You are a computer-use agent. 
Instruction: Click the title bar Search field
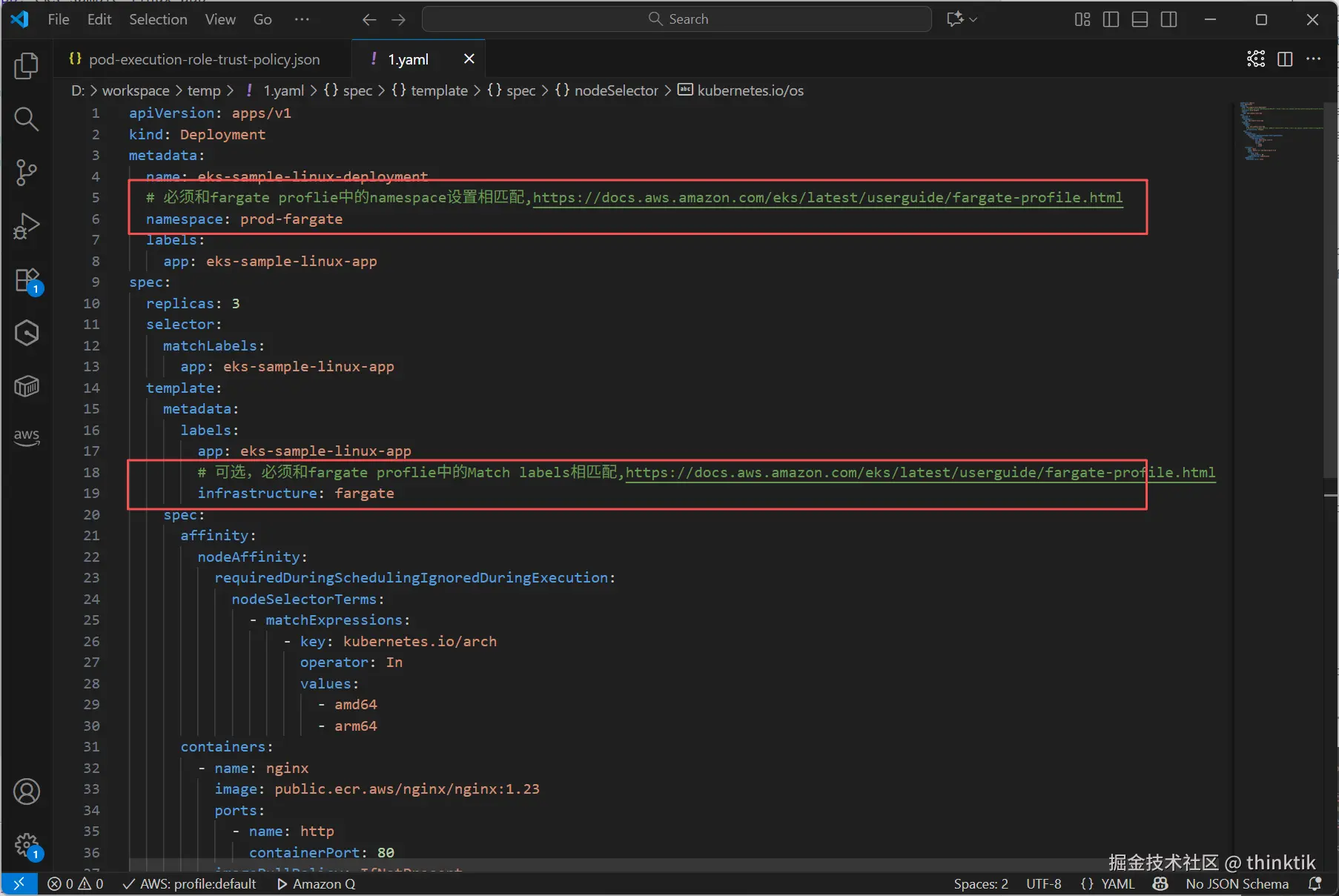click(676, 19)
